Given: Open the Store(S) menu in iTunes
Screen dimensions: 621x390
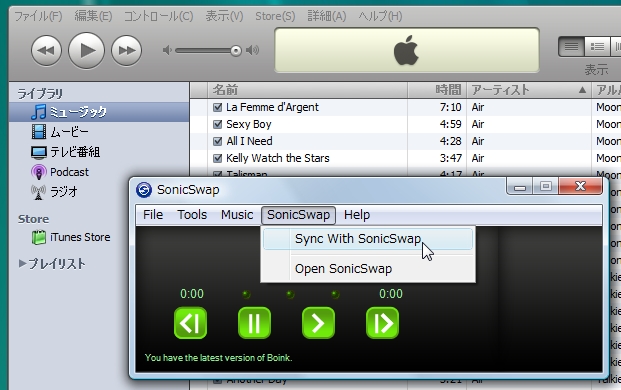Looking at the screenshot, I should (275, 16).
